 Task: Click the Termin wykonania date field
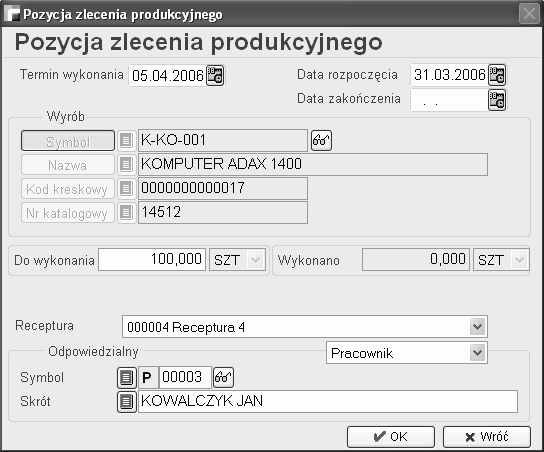[167, 75]
